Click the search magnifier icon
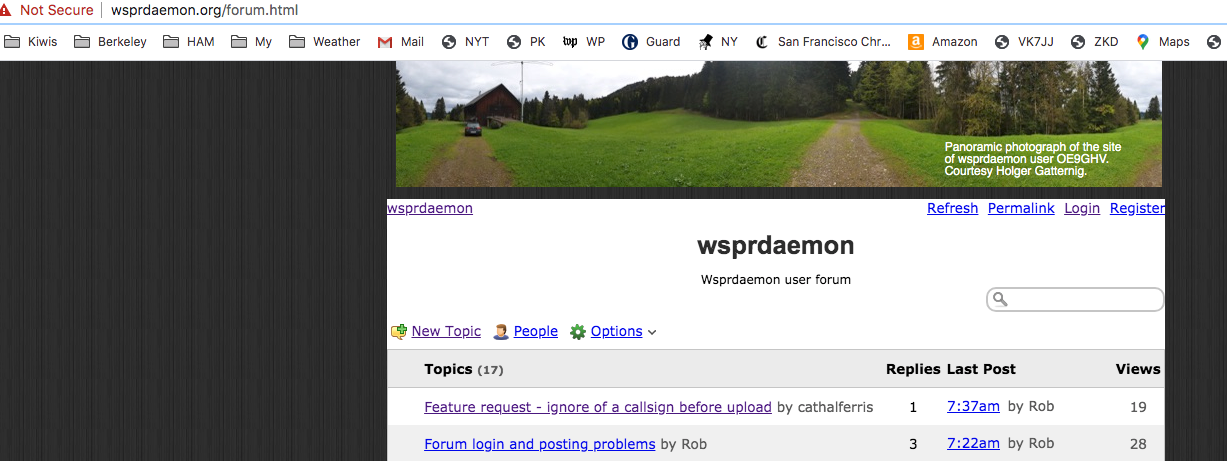1227x461 pixels. pos(1000,300)
